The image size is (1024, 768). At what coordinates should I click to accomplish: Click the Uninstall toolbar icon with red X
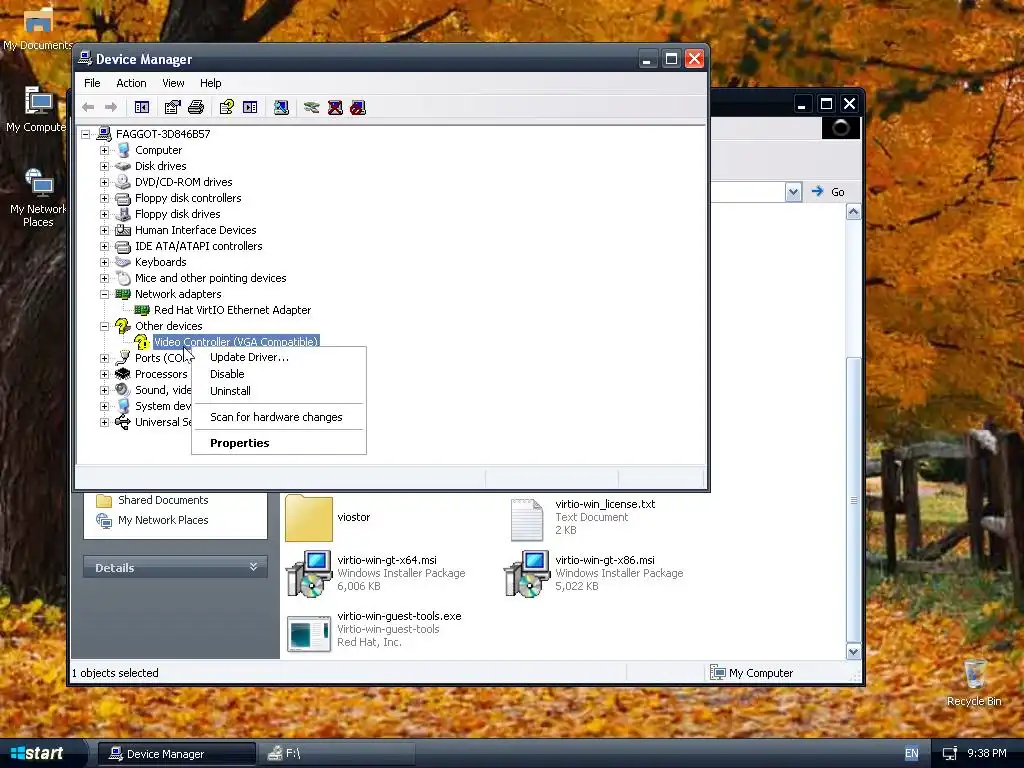pos(335,107)
